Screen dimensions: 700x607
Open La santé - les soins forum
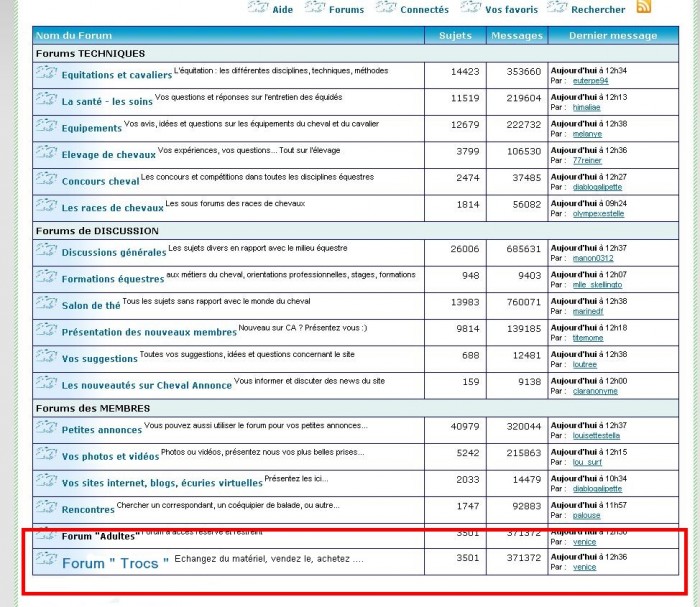click(107, 102)
